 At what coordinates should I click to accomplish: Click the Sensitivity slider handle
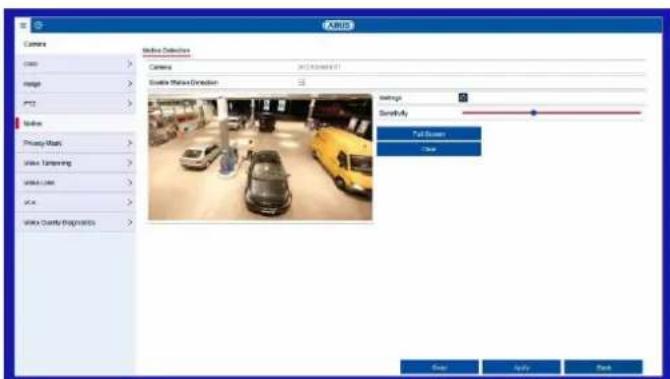(x=533, y=113)
